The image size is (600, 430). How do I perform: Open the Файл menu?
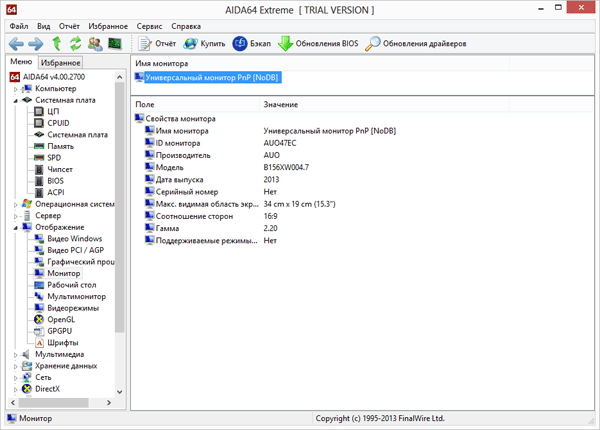coord(19,26)
